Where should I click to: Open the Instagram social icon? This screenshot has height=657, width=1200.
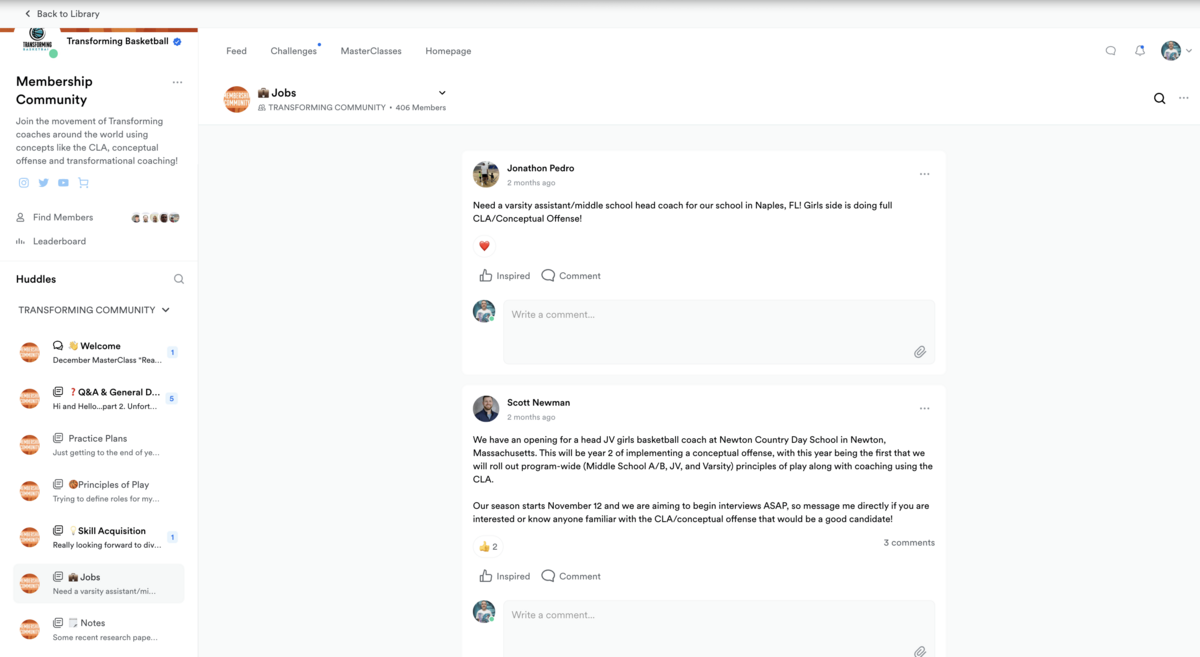24,183
